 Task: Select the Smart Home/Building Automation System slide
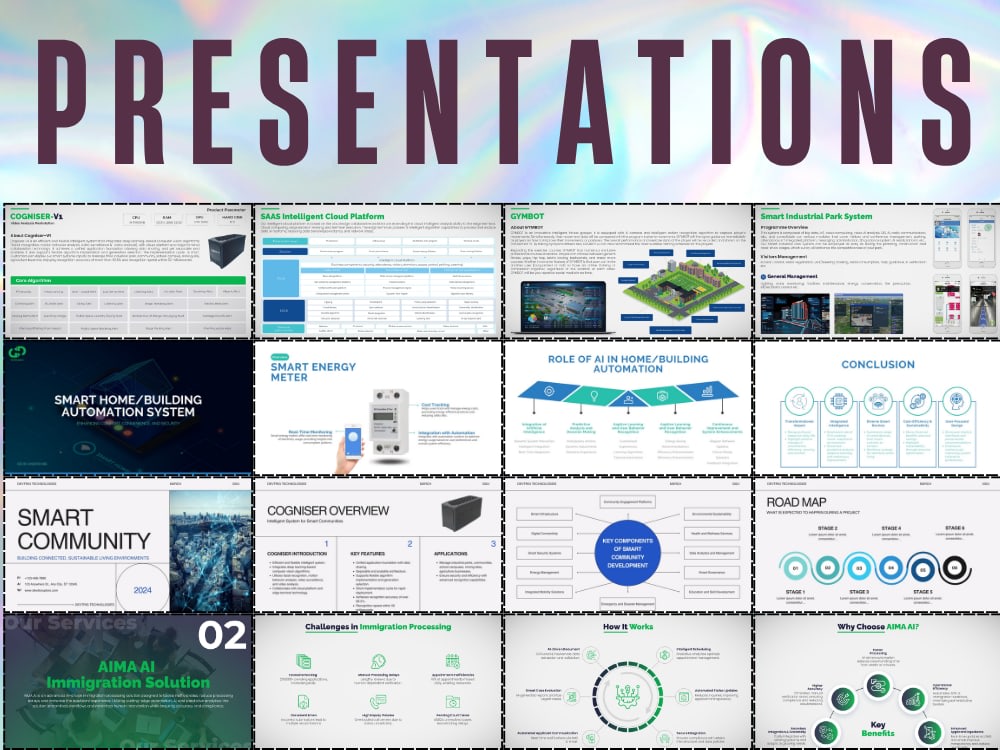point(128,408)
